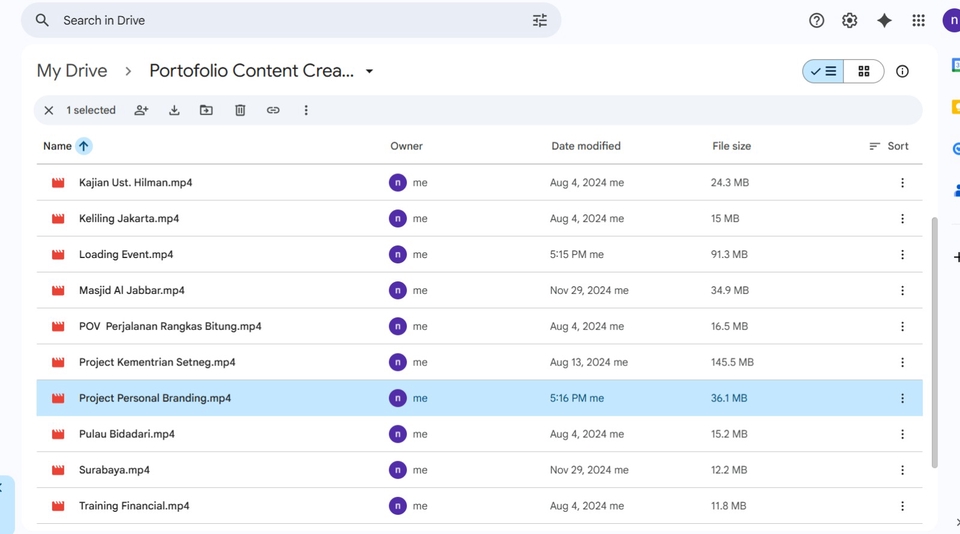Screen dimensions: 960x534
Task: Switch to list layout view
Action: [824, 71]
